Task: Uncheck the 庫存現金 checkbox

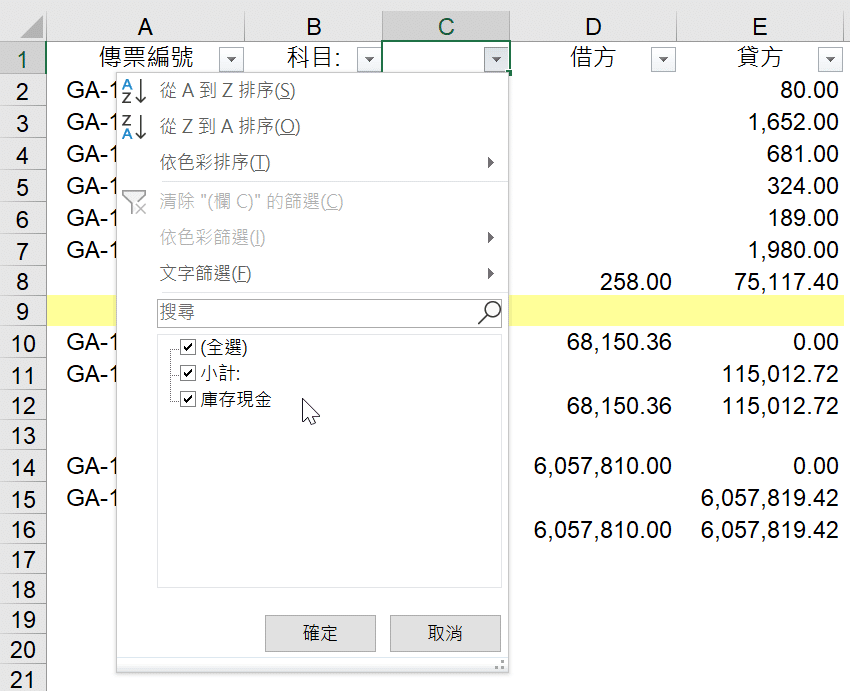Action: [188, 399]
